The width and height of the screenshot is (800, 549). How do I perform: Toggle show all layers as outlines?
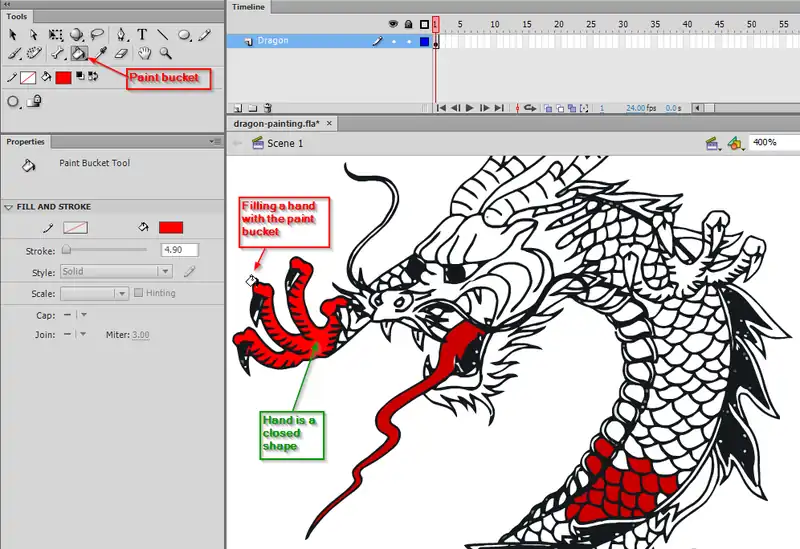pyautogui.click(x=424, y=23)
